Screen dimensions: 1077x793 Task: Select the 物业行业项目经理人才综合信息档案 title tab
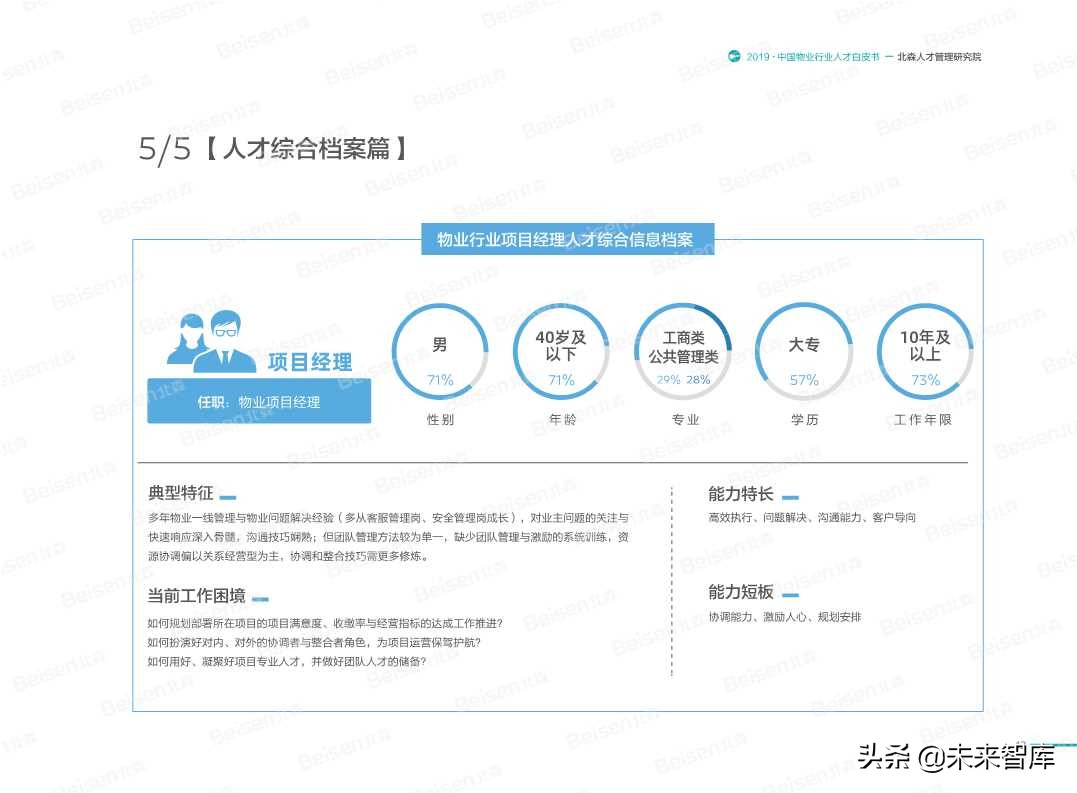(x=571, y=239)
